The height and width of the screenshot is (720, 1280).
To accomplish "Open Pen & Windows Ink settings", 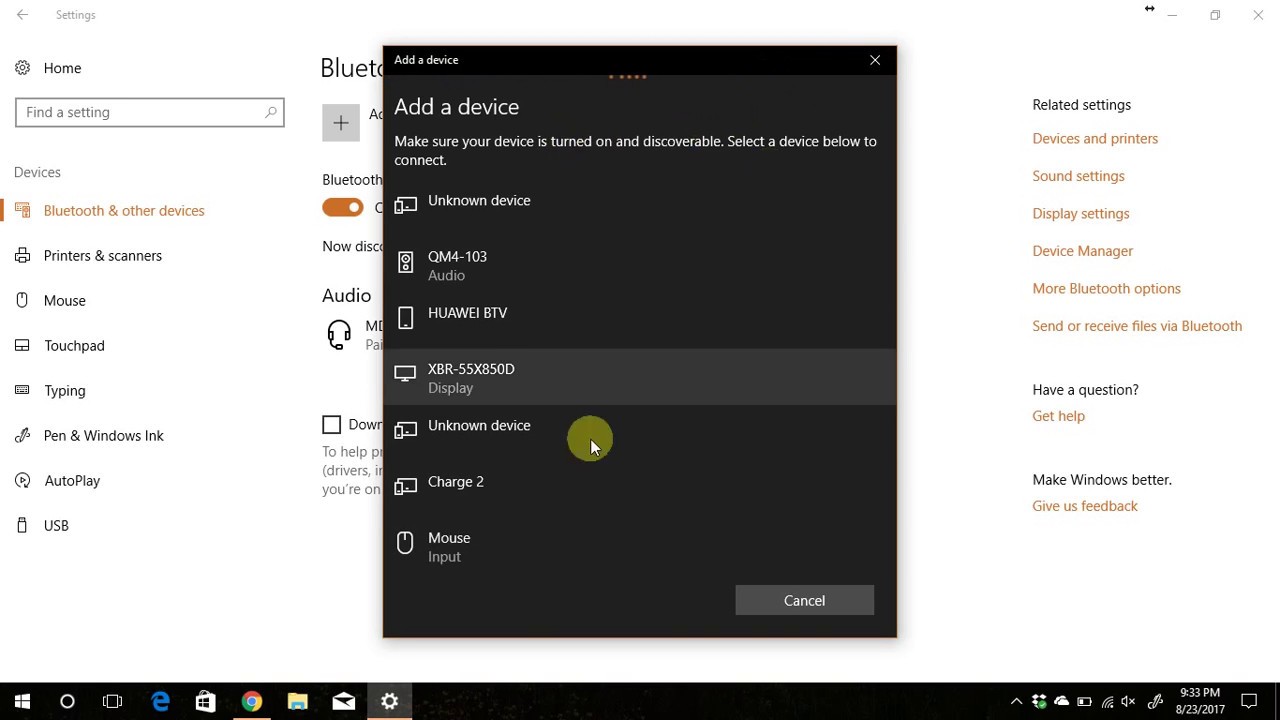I will pyautogui.click(x=104, y=435).
